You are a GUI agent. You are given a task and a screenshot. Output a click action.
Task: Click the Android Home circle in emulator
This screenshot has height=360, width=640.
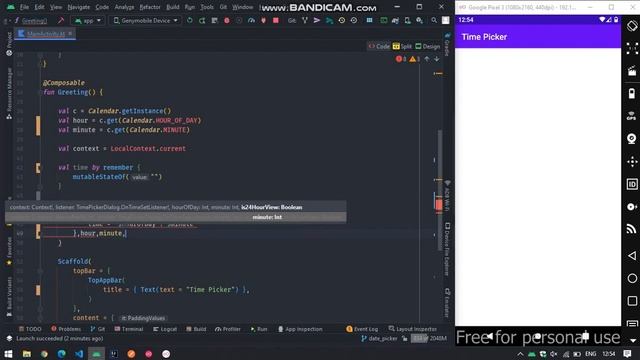click(631, 278)
